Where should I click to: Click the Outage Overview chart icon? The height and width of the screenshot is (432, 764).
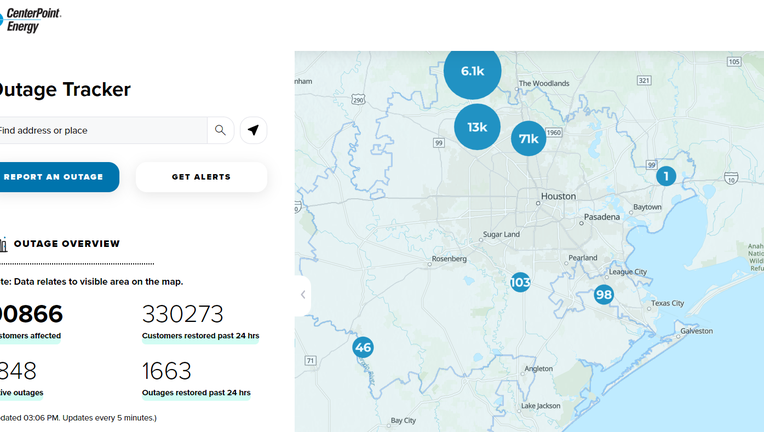[x=3, y=244]
